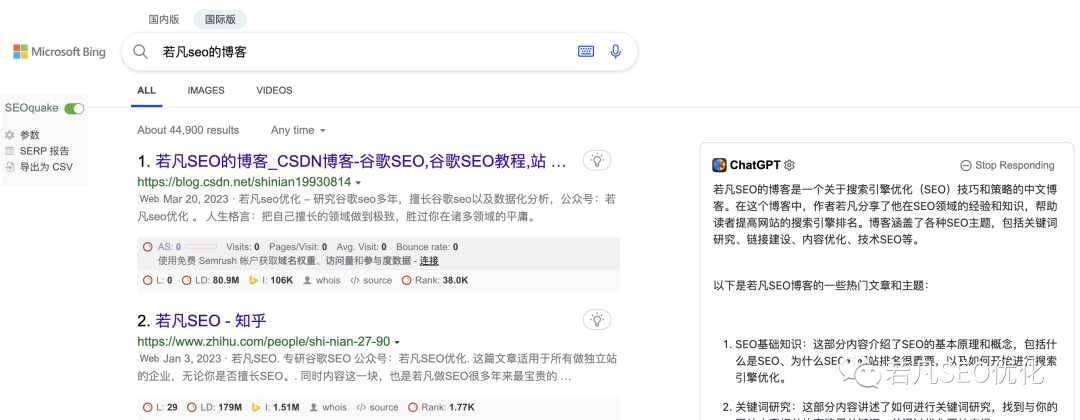Screen dimensions: 1080x420
Task: Open the on-screen keyboard icon
Action: tap(586, 51)
